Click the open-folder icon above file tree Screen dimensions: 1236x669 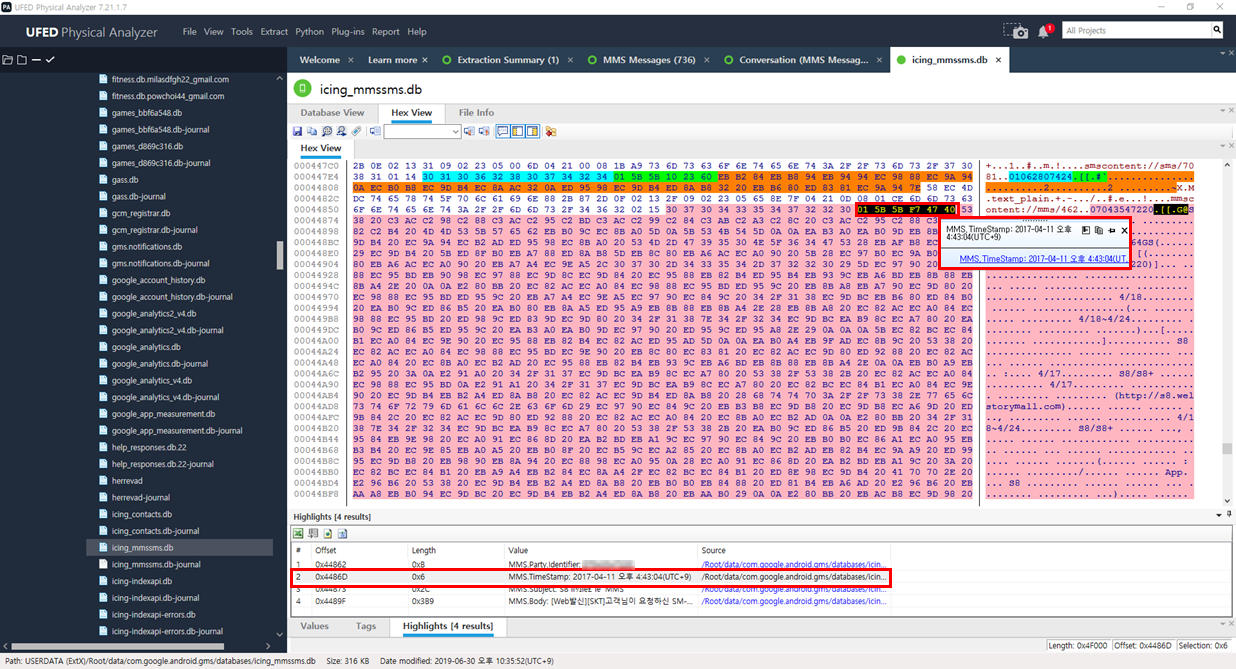(x=8, y=60)
